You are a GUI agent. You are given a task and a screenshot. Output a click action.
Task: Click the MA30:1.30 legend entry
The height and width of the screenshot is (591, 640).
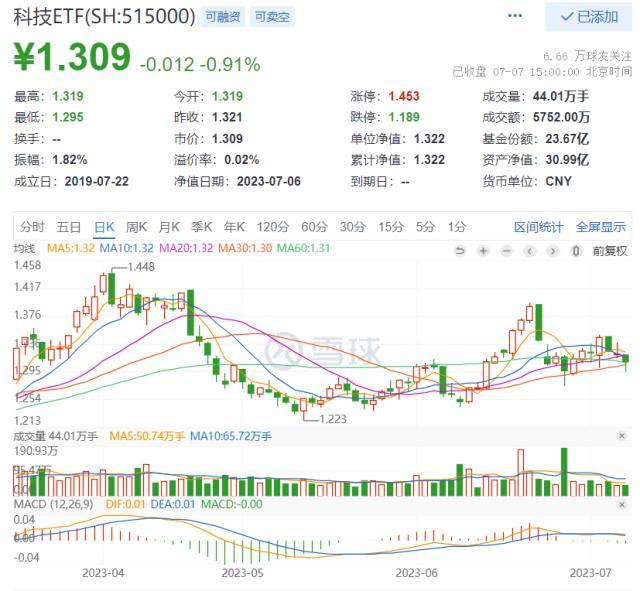(245, 248)
